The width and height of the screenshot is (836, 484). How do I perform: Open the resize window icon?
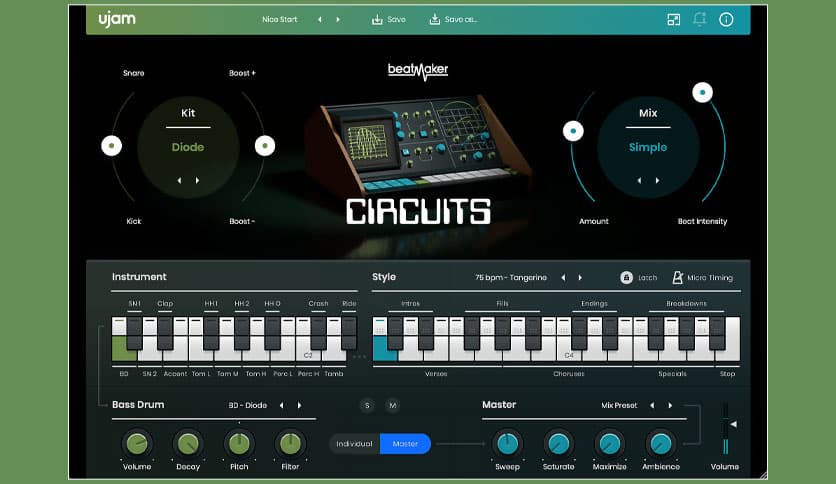674,20
